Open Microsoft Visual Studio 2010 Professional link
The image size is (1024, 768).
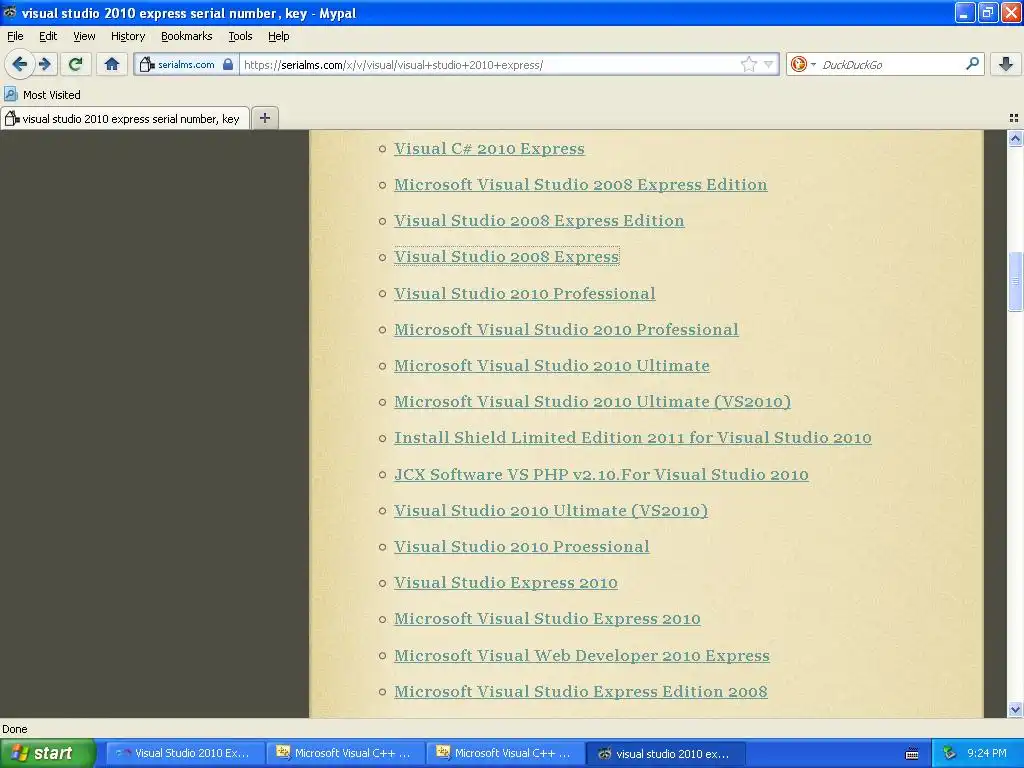pyautogui.click(x=566, y=330)
